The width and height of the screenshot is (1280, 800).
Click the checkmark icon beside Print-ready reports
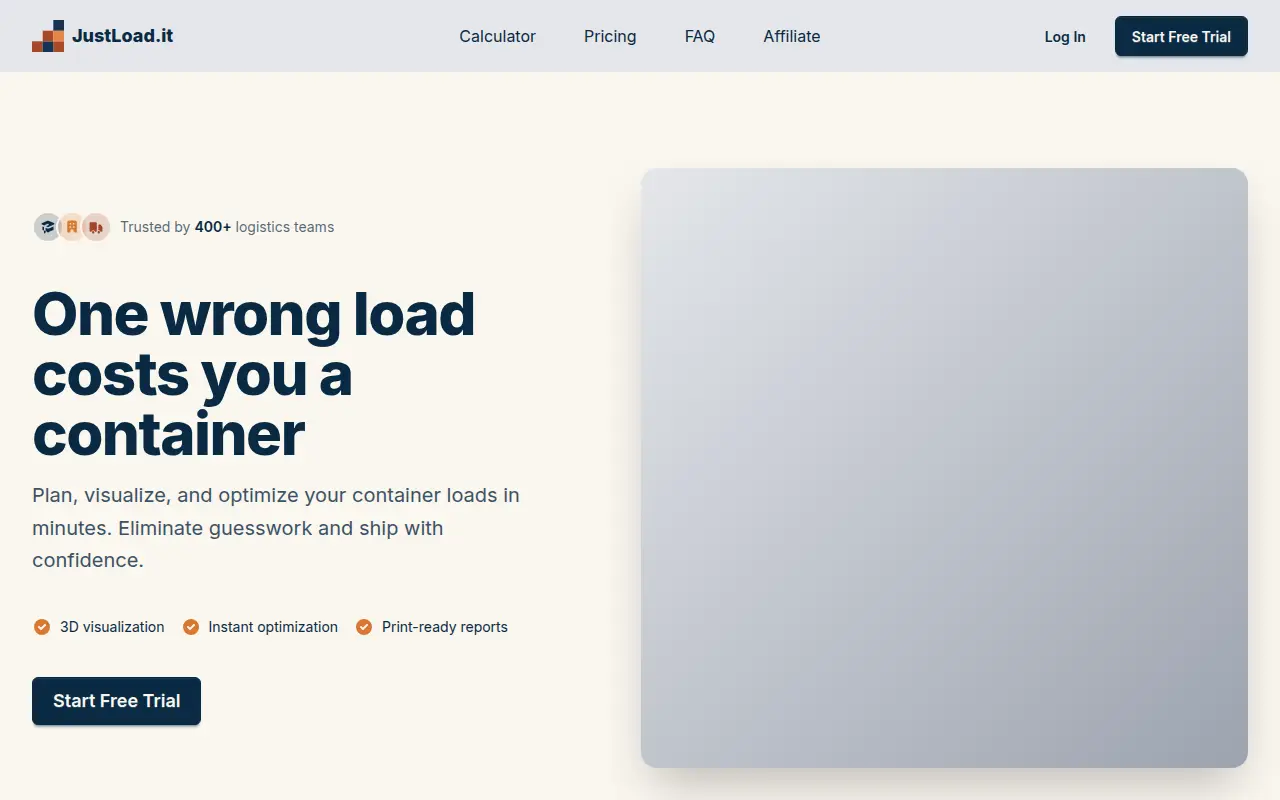click(x=364, y=627)
